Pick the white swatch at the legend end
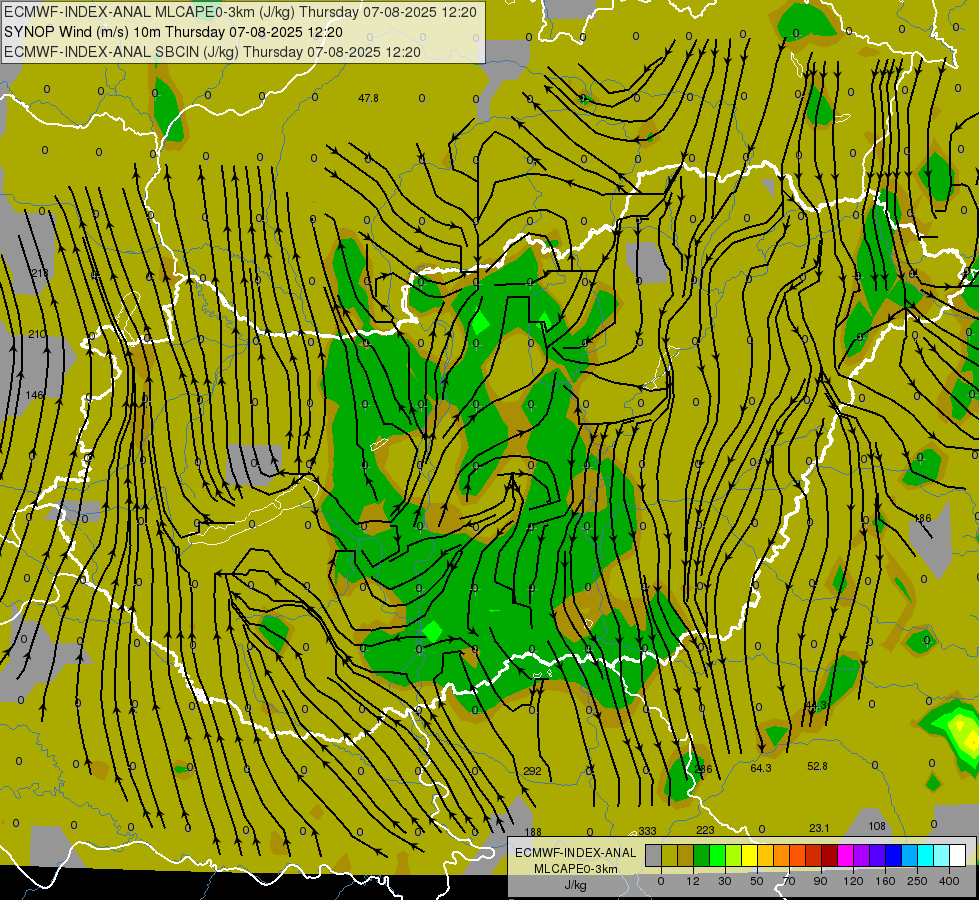Image resolution: width=979 pixels, height=900 pixels. pyautogui.click(x=957, y=856)
